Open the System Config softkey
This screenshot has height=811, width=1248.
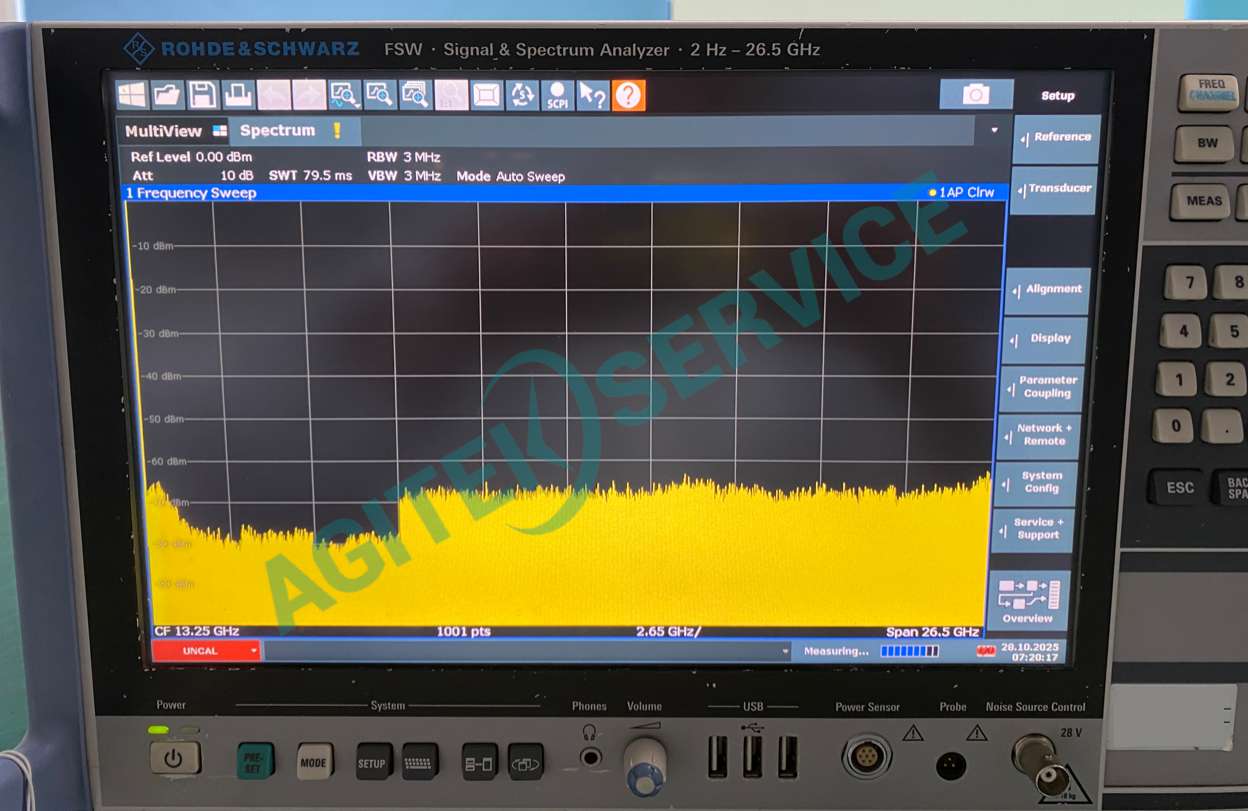tap(1036, 482)
